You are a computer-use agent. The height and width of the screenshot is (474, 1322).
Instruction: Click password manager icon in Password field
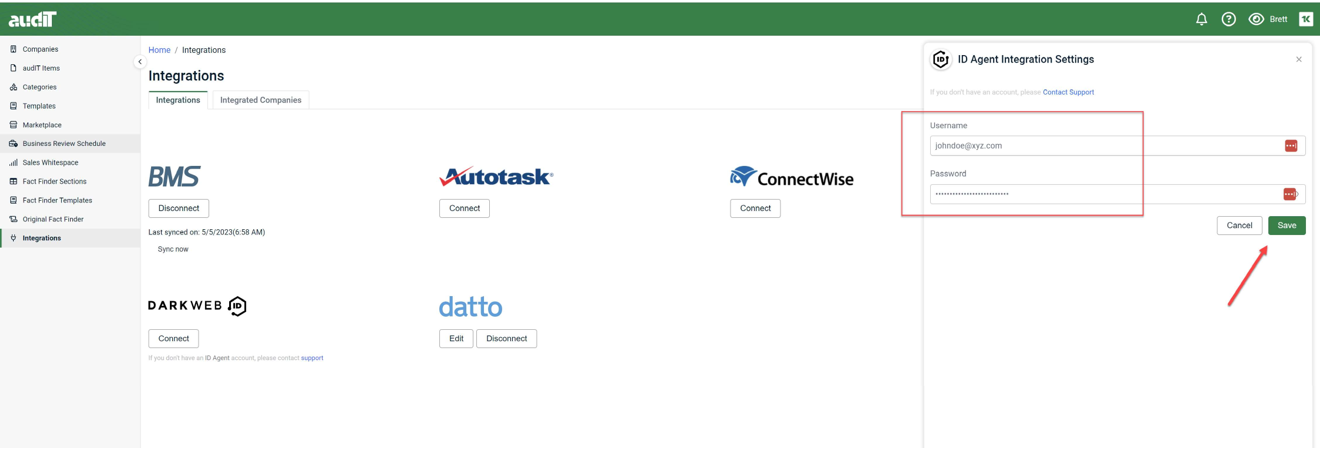1290,194
